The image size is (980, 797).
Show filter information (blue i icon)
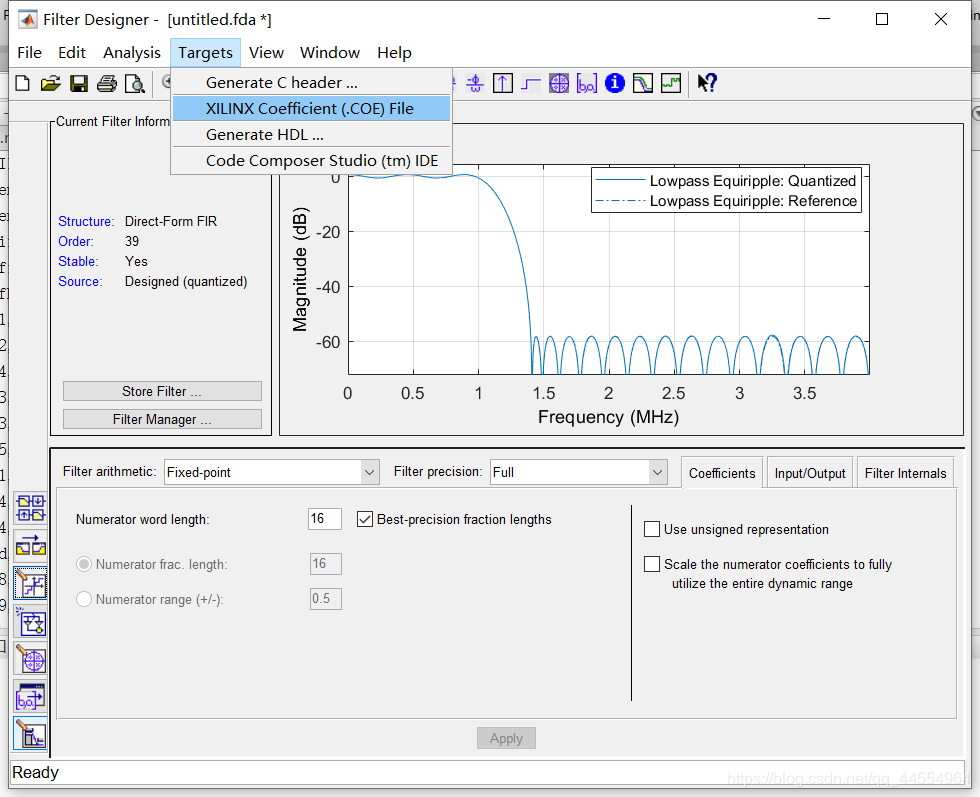click(615, 83)
